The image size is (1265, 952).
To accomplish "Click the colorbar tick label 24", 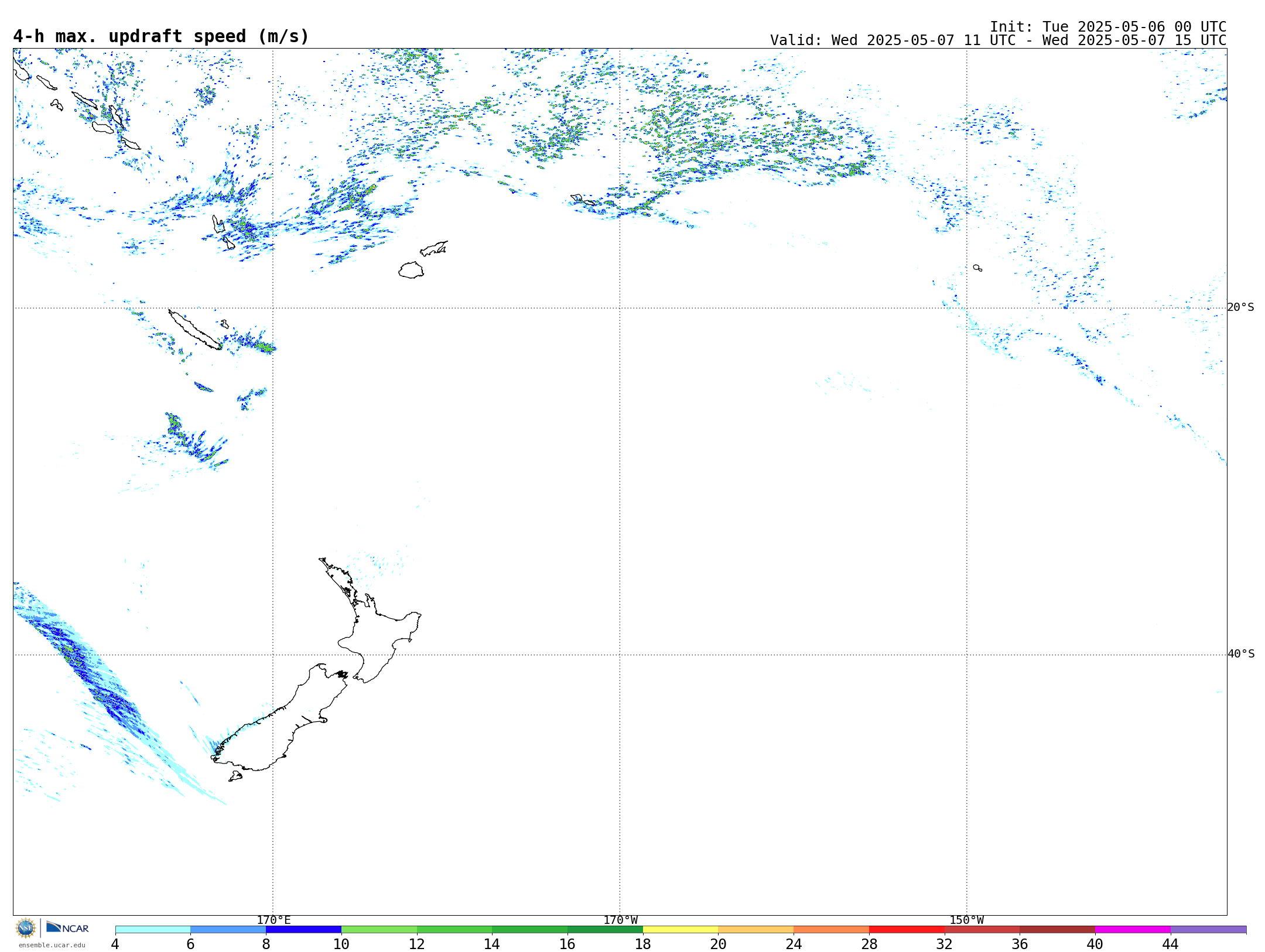I will (794, 944).
